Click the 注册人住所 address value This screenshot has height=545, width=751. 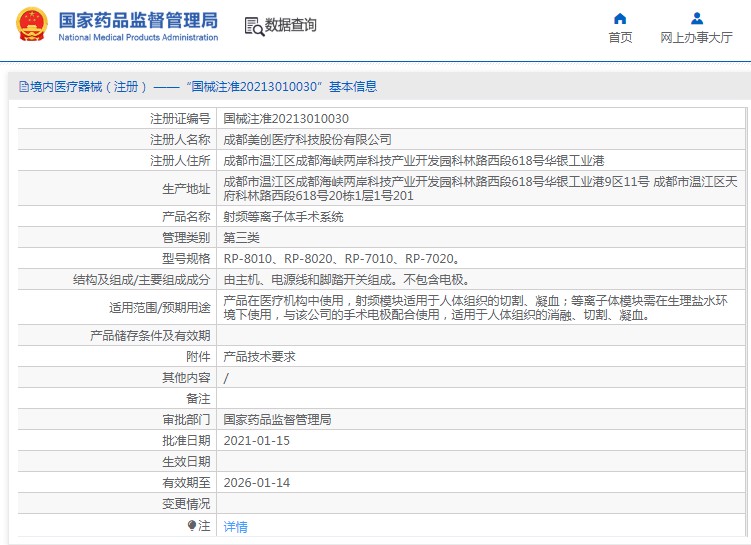coord(414,161)
